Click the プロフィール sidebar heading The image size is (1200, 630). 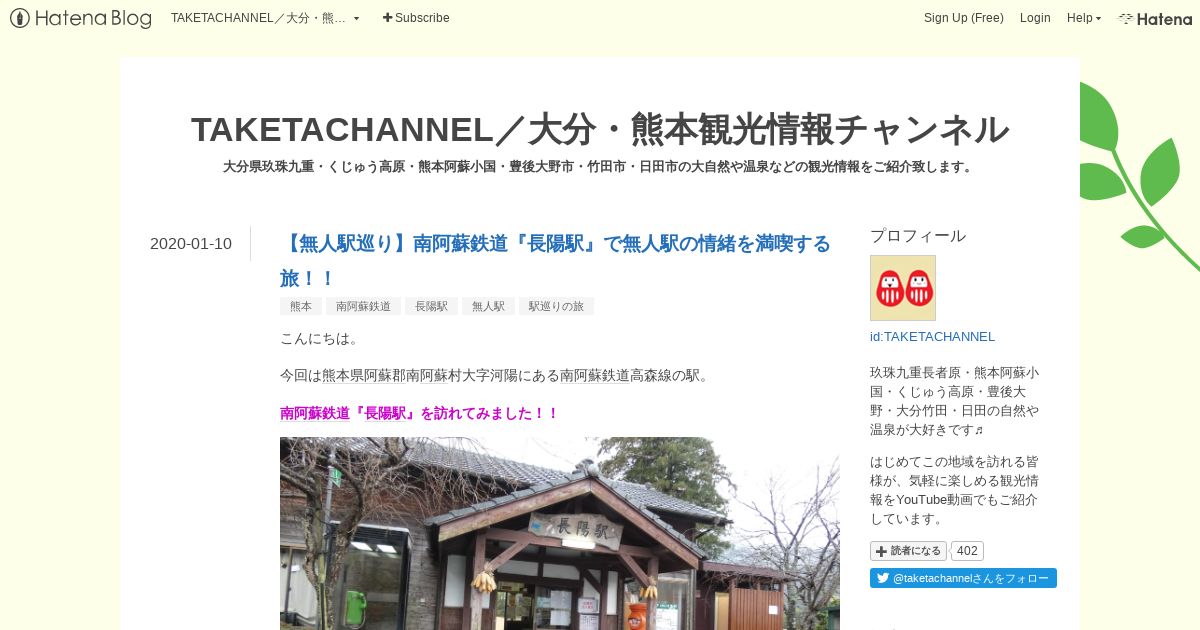tap(918, 236)
